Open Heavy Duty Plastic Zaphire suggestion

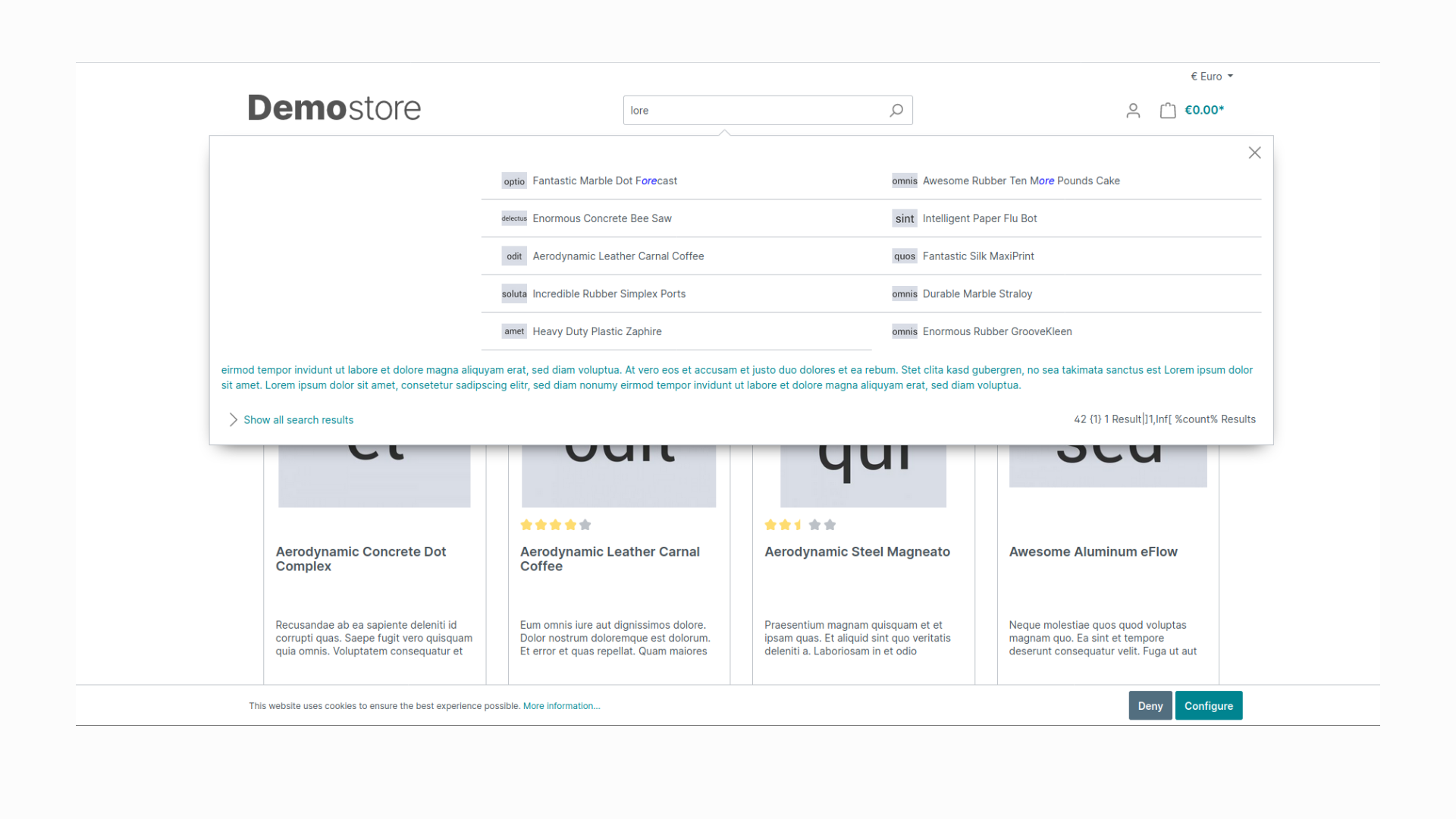coord(597,331)
